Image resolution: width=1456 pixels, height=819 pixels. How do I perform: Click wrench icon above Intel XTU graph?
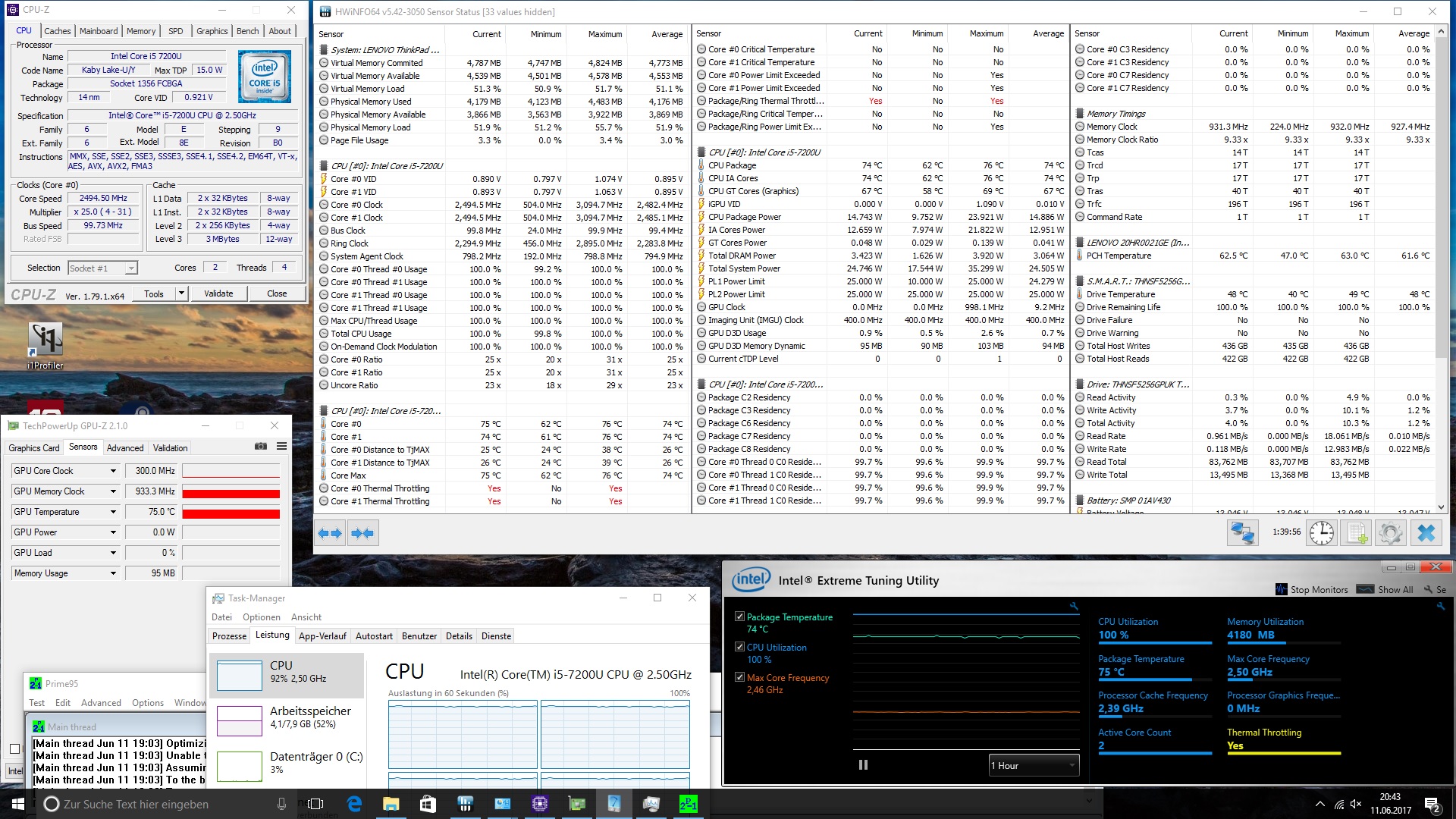1074,607
